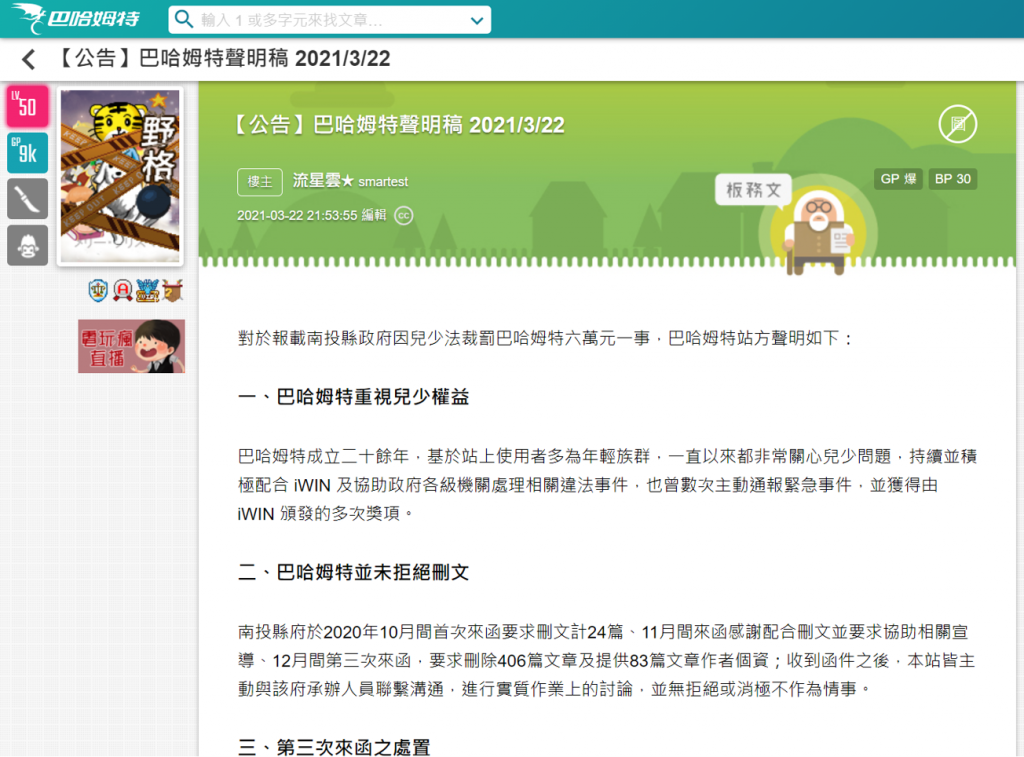Click the blue shield medal under avatar
The image size is (1024, 757).
click(98, 290)
